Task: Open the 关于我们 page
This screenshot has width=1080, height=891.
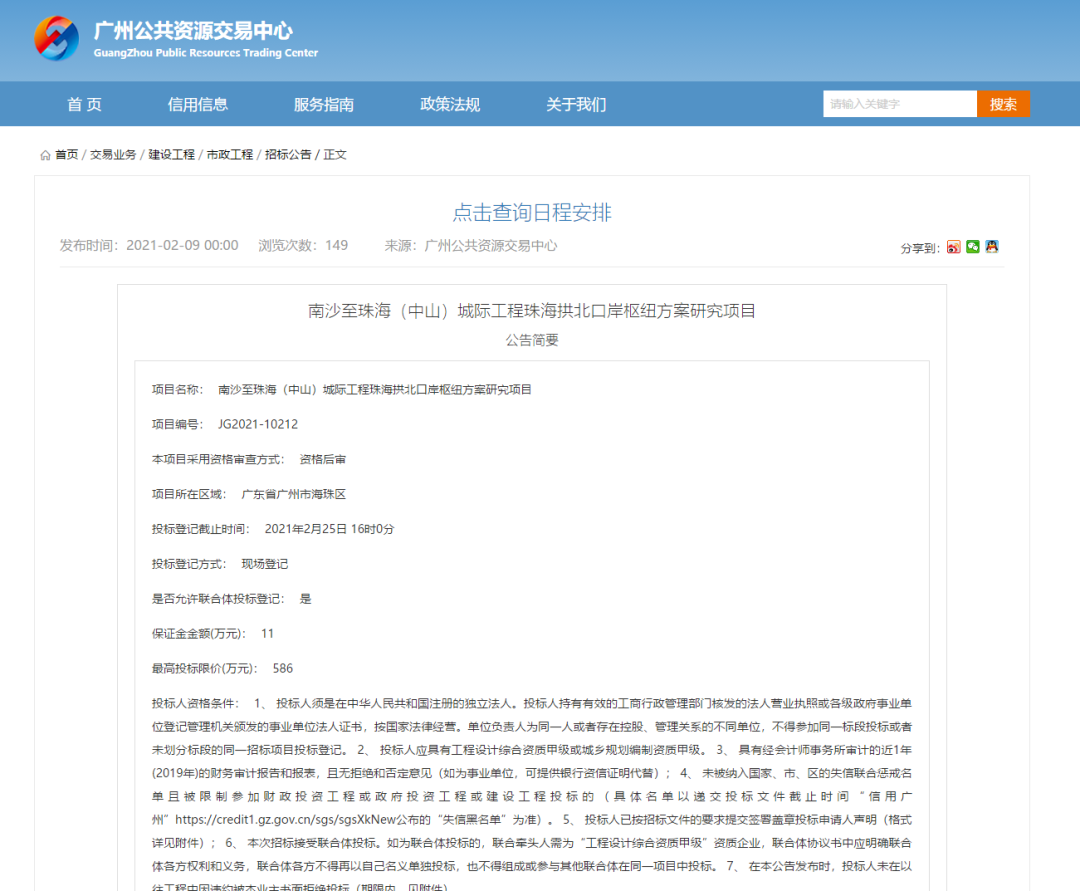Action: coord(576,104)
